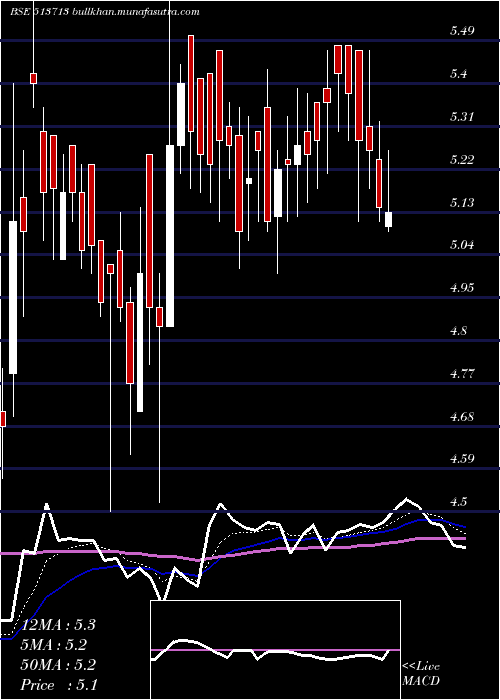This screenshot has height=700, width=500.
Task: Click the 5.04 price axis label
Action: click(462, 245)
